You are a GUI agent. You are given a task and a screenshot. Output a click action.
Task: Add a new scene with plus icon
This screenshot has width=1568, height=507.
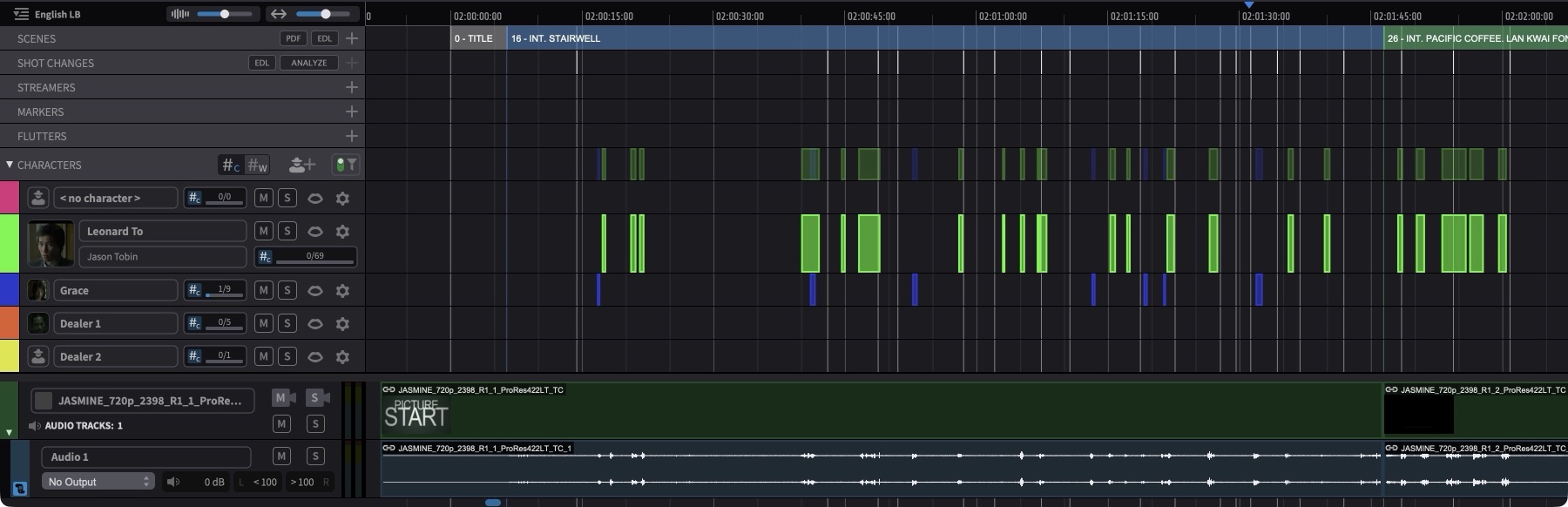click(351, 38)
